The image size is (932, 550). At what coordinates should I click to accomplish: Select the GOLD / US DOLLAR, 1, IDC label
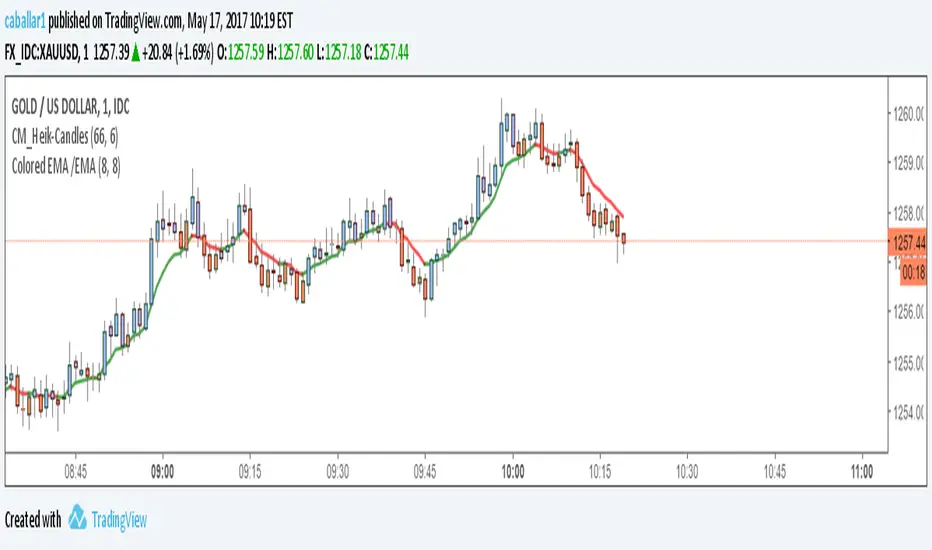pyautogui.click(x=70, y=107)
